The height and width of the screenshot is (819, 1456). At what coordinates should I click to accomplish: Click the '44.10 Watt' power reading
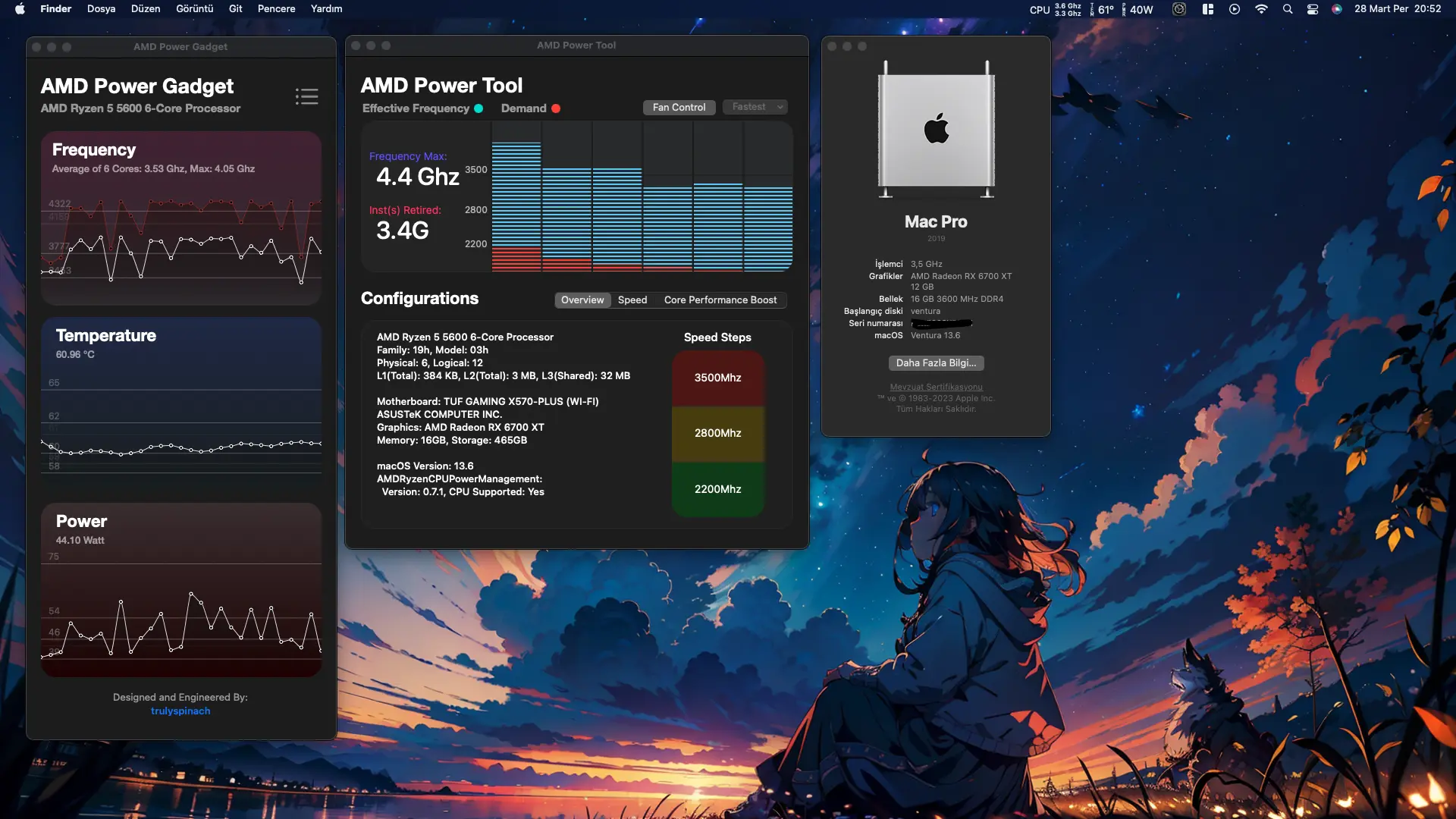click(80, 540)
